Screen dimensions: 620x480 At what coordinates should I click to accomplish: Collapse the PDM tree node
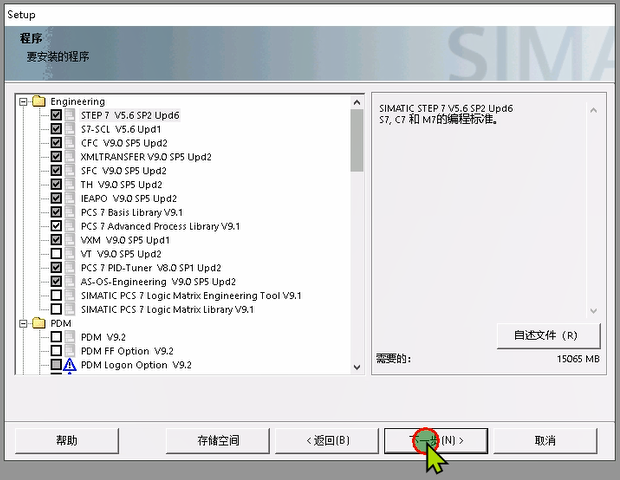click(x=23, y=323)
